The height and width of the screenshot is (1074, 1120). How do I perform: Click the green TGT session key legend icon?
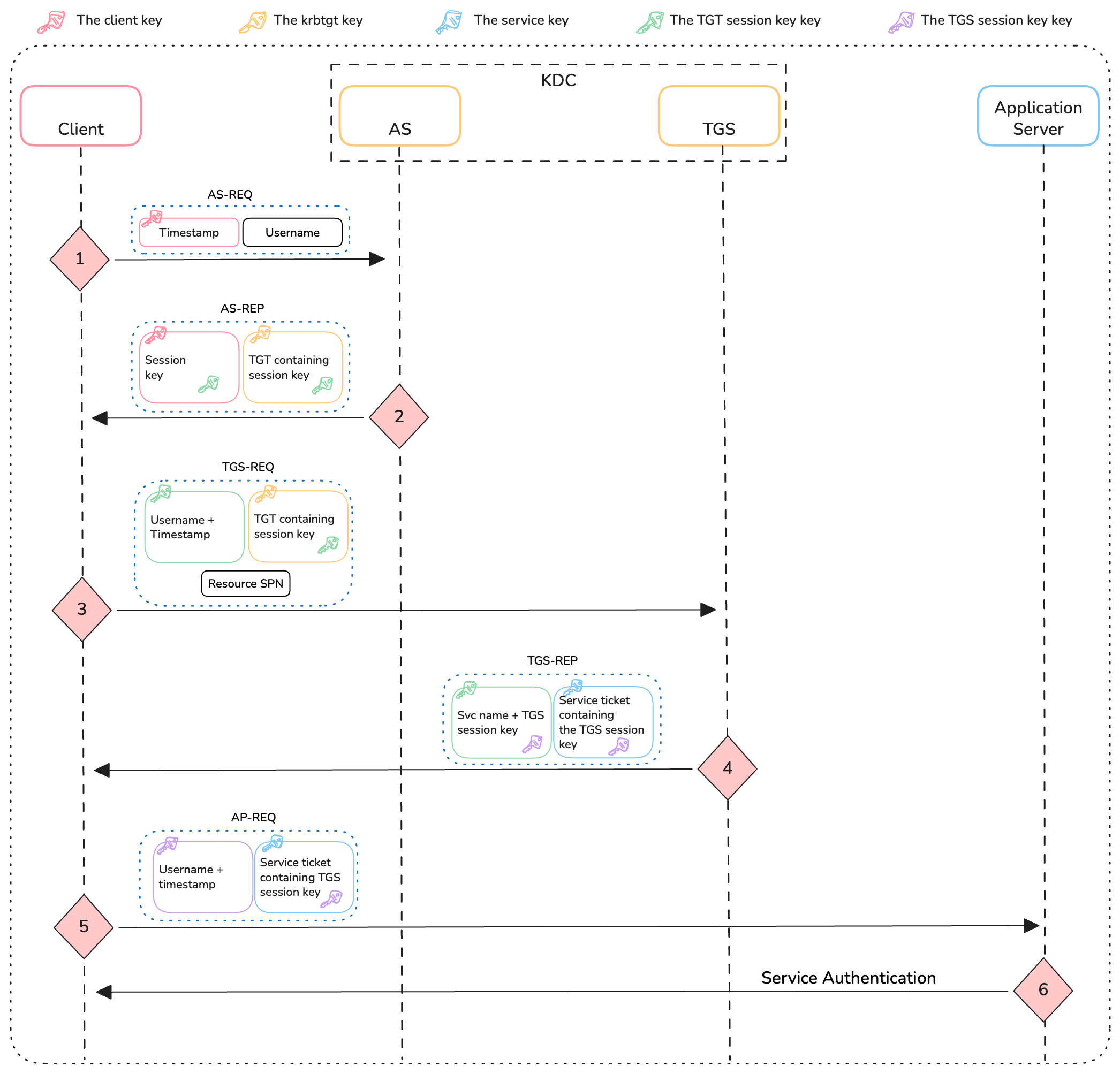[650, 22]
